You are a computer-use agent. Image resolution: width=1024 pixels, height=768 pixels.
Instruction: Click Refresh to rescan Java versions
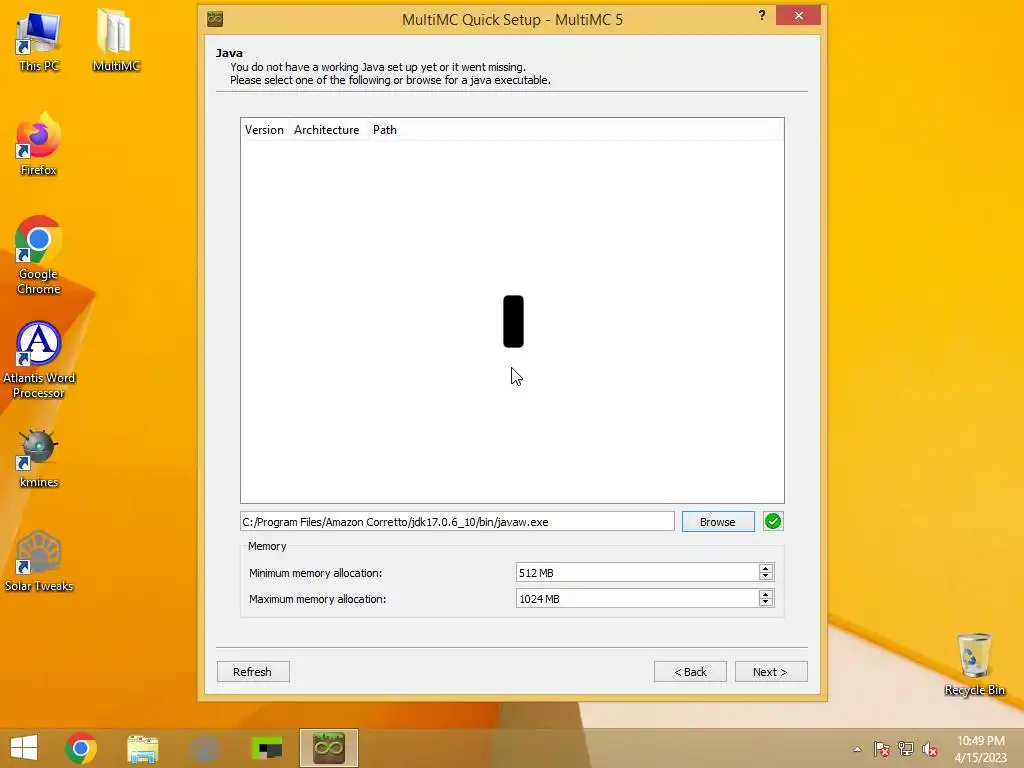coord(253,671)
